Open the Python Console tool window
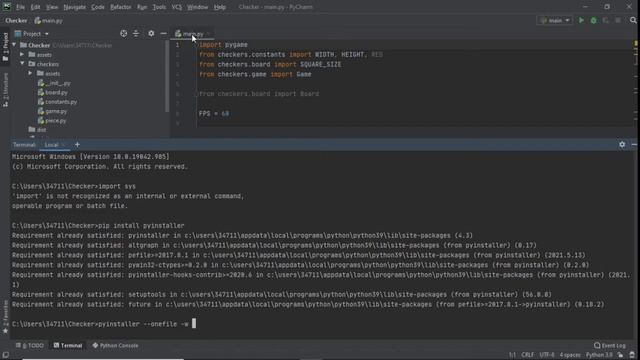 115,345
